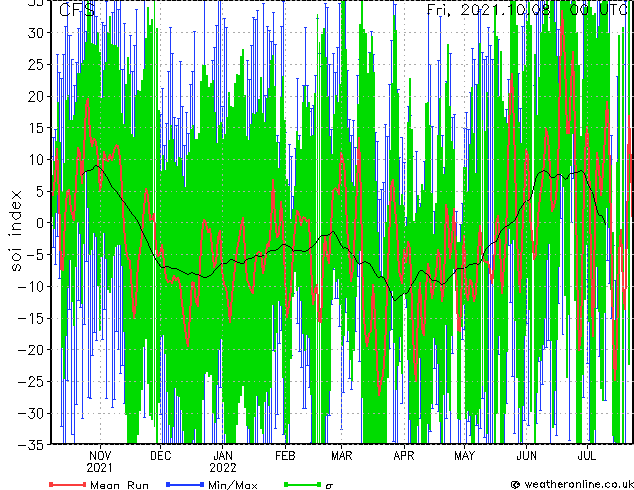Click the JUL x-axis label

(586, 456)
